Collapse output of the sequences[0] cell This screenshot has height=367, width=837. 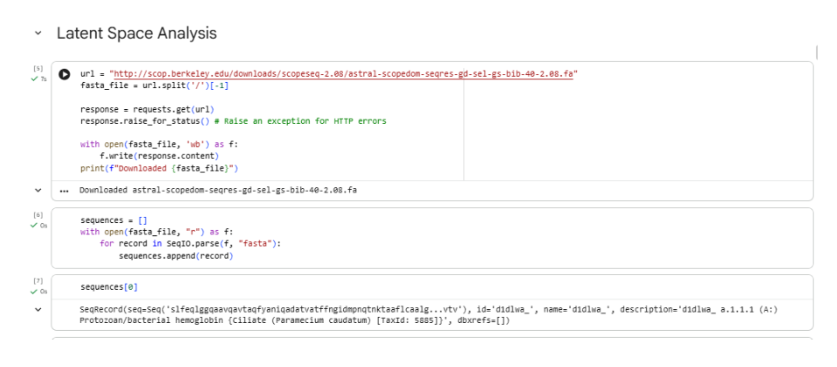tap(38, 309)
